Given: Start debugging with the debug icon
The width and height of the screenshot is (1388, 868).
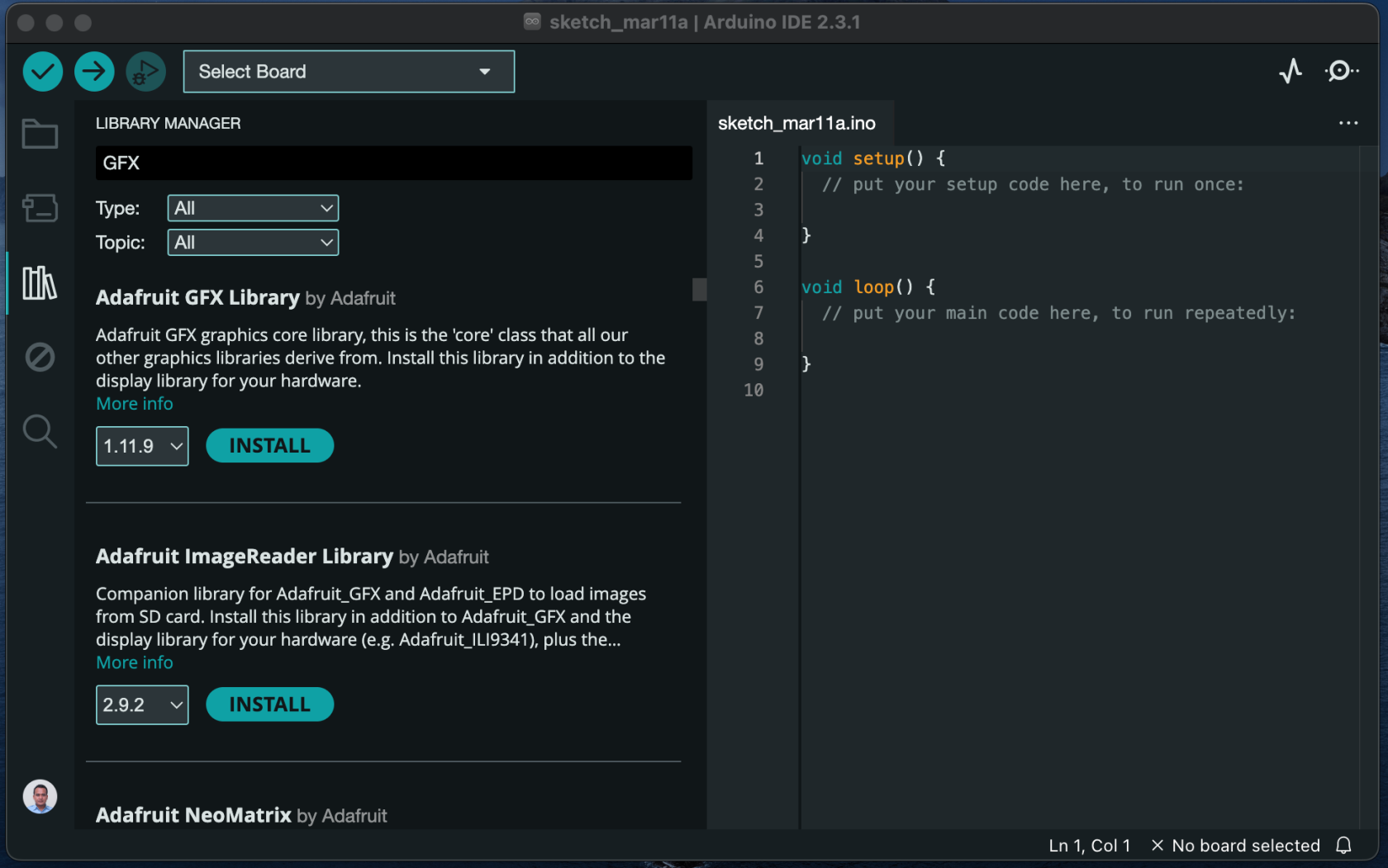Looking at the screenshot, I should [145, 72].
